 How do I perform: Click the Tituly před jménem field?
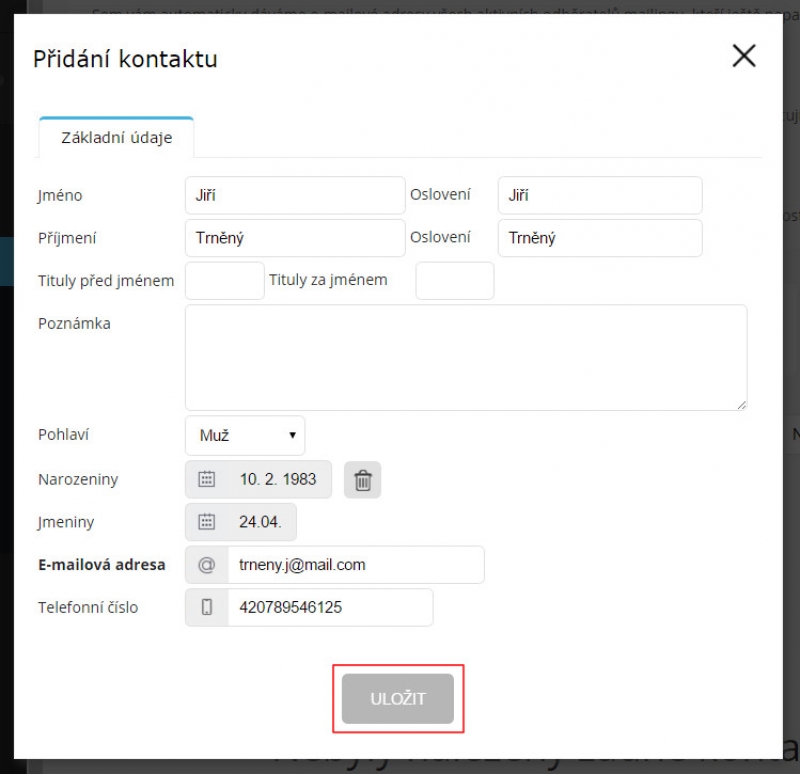225,281
